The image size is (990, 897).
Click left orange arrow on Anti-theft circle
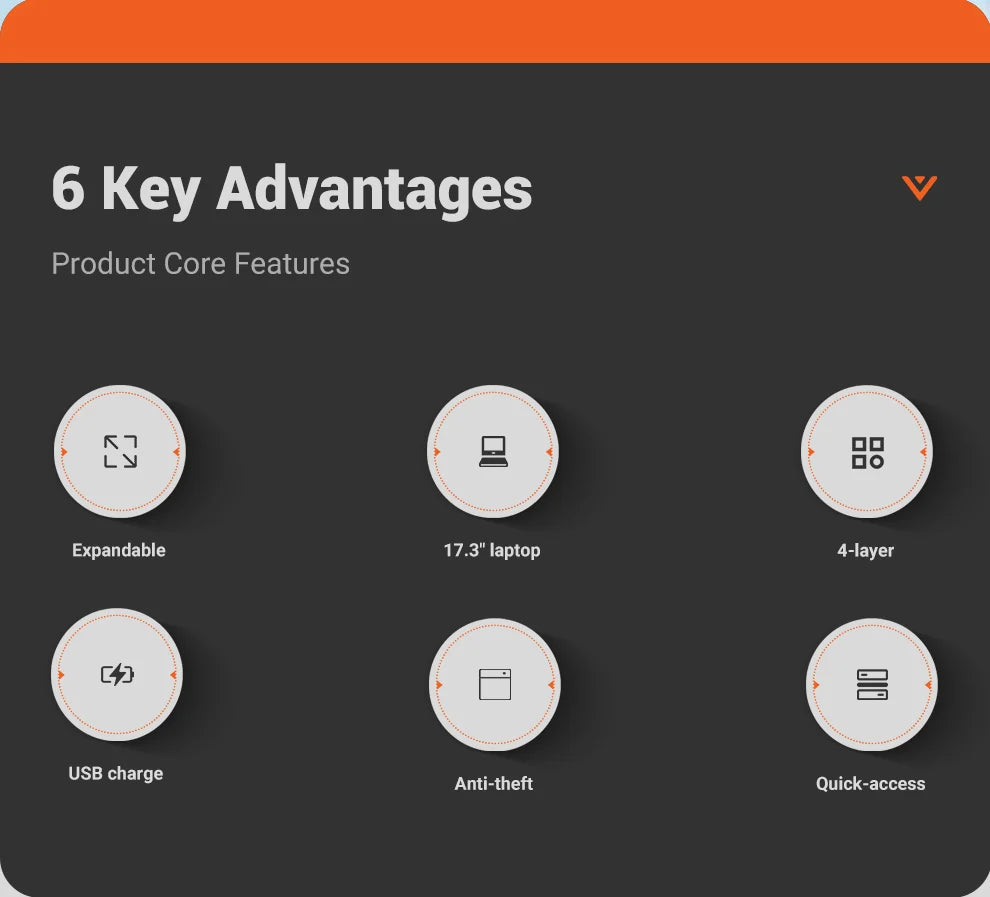coord(439,685)
